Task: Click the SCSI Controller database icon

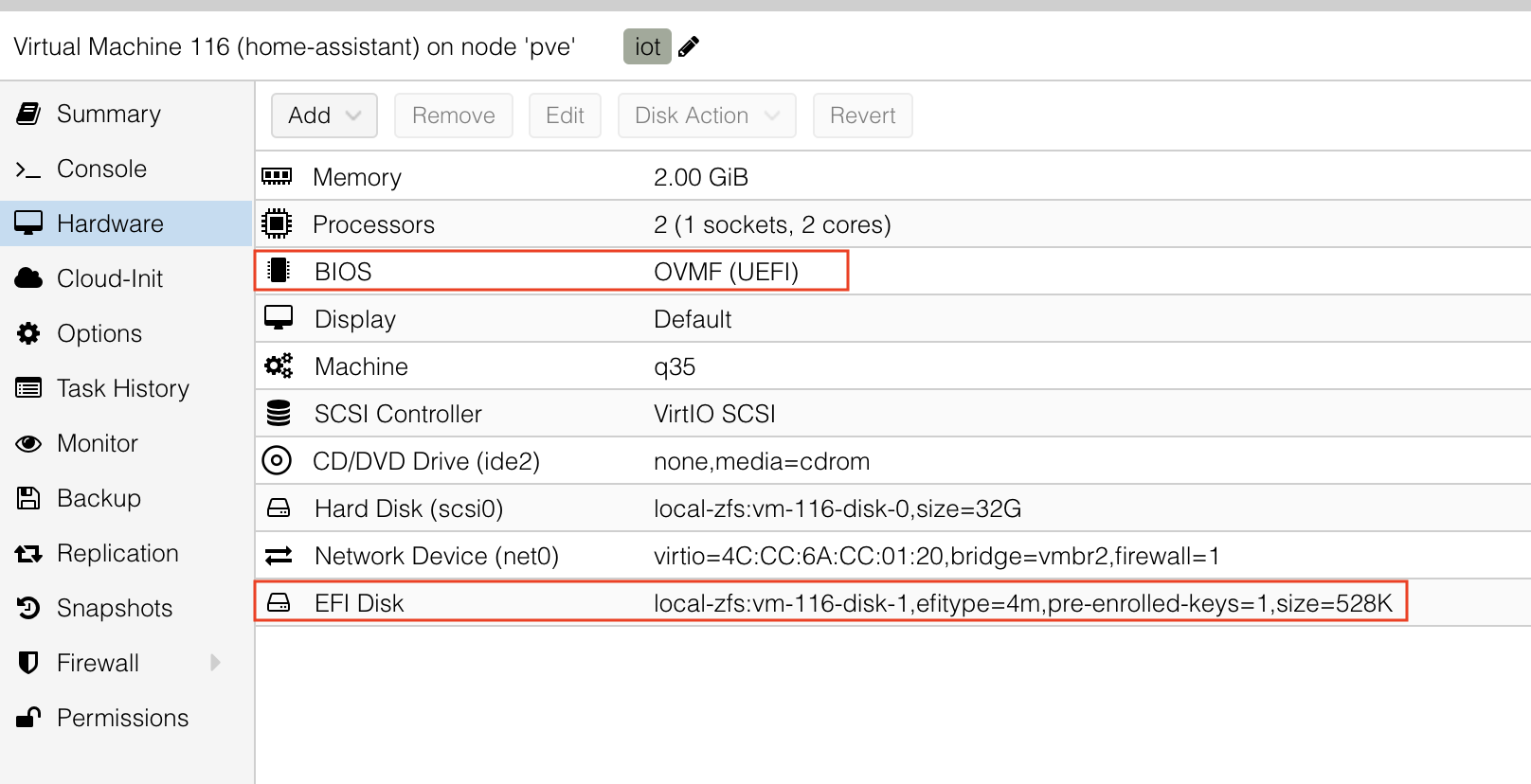Action: pyautogui.click(x=279, y=413)
